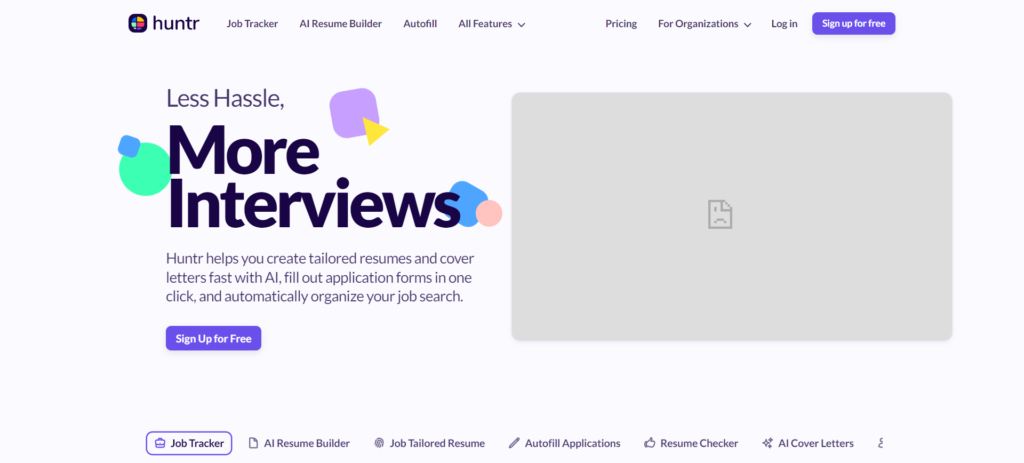
Task: Click the document icon beside AI Resume Builder
Action: tap(254, 443)
